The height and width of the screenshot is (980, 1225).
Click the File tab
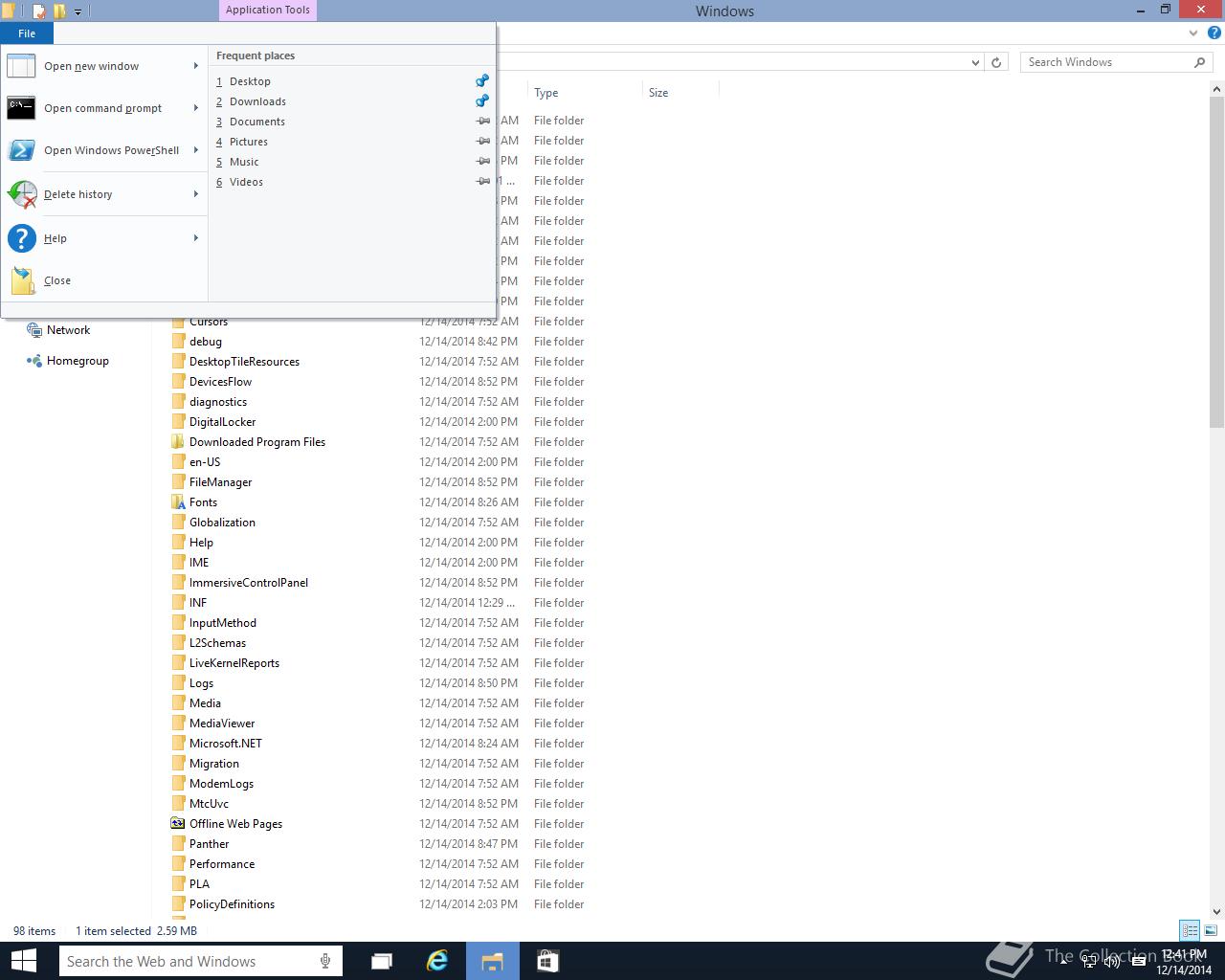coord(27,33)
